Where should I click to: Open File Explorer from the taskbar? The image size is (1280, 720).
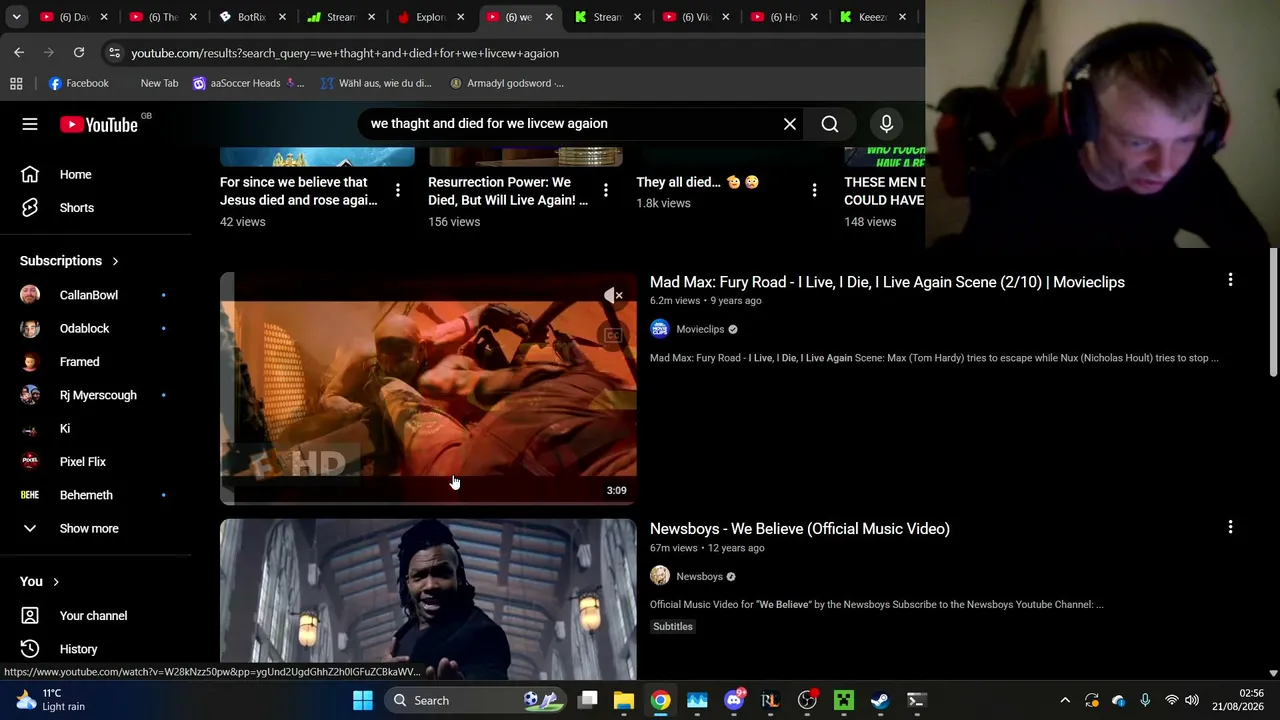click(624, 700)
